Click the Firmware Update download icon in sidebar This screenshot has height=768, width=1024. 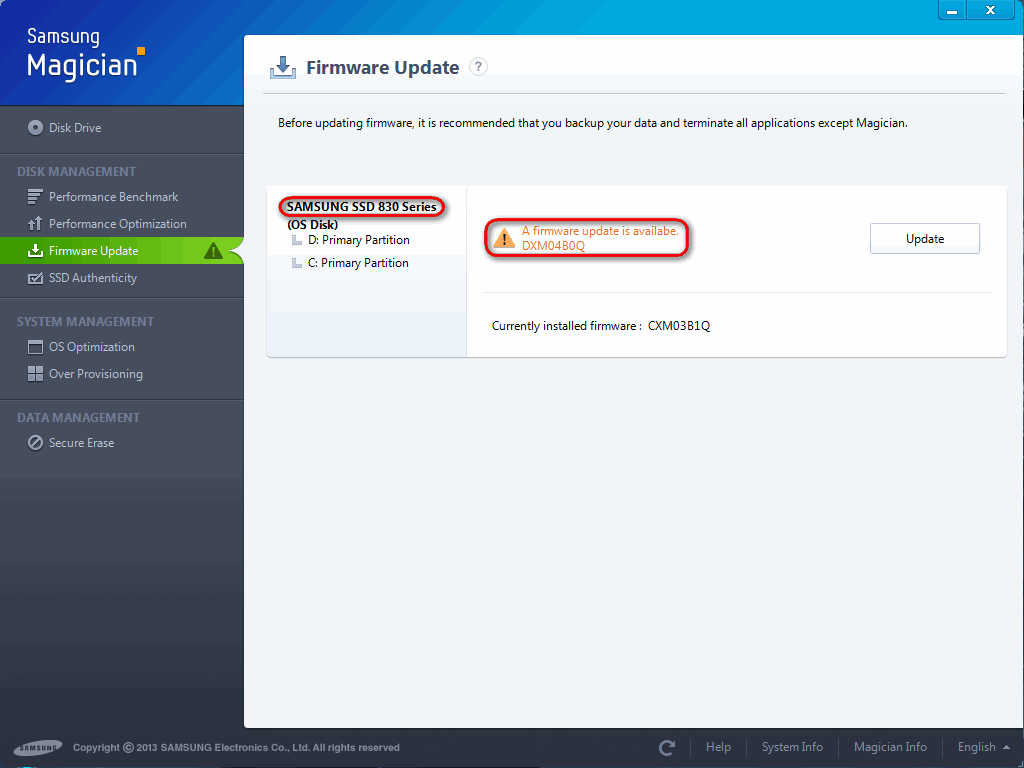pyautogui.click(x=35, y=251)
